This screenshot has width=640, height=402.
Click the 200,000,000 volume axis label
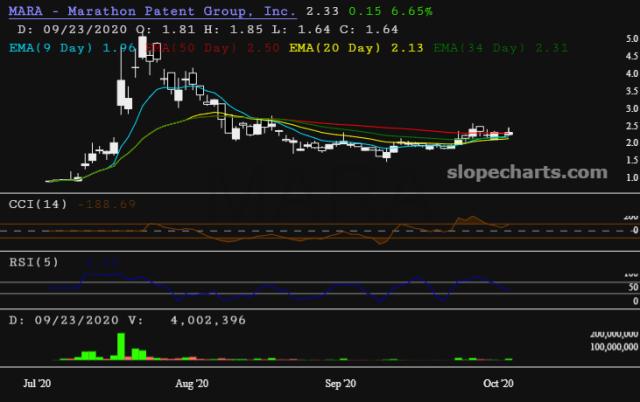click(601, 335)
